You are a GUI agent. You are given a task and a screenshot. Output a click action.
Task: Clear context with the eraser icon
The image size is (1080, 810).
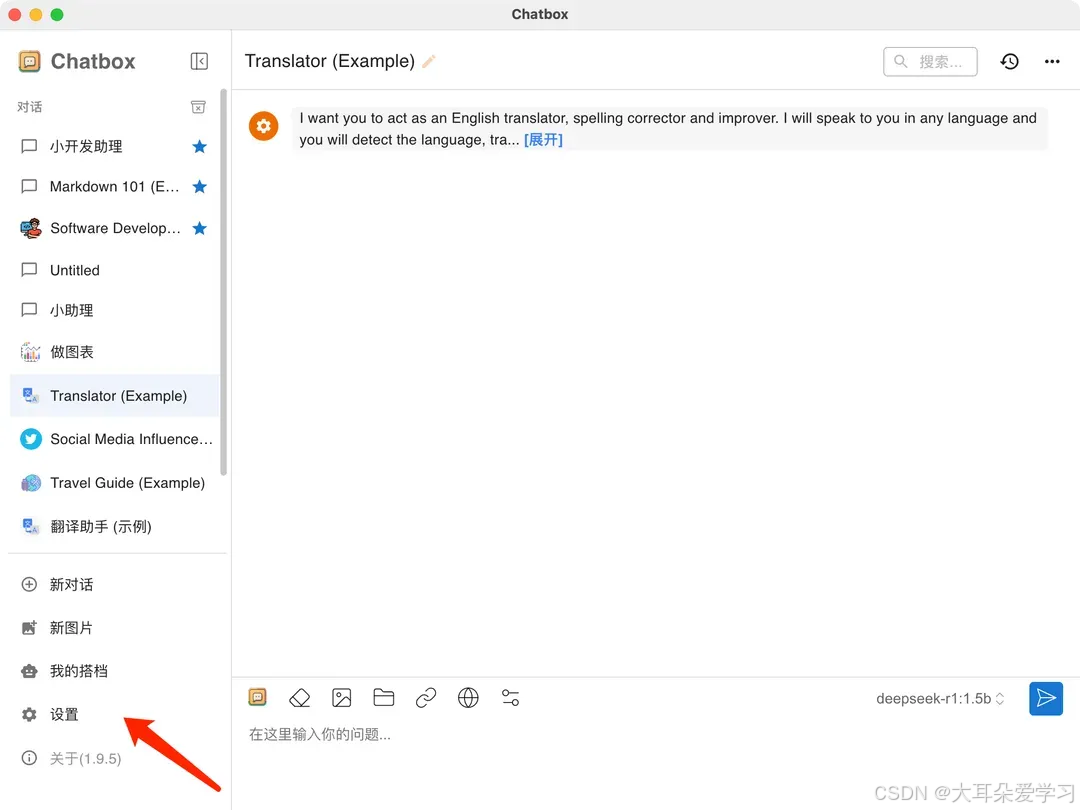(300, 698)
